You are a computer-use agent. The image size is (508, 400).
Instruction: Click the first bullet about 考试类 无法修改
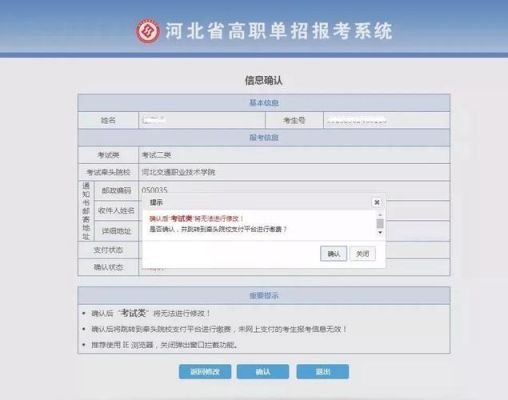[x=151, y=313]
